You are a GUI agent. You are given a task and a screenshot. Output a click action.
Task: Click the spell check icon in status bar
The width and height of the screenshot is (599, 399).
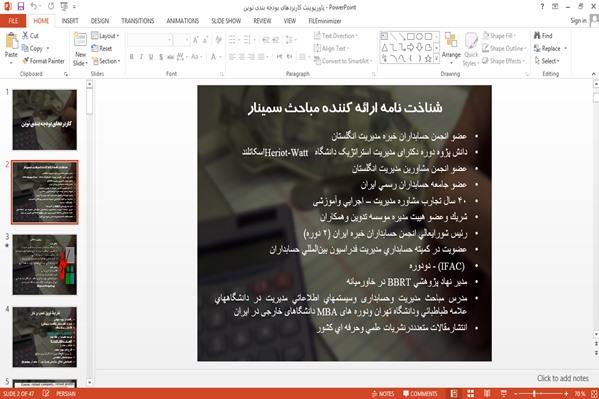click(46, 393)
